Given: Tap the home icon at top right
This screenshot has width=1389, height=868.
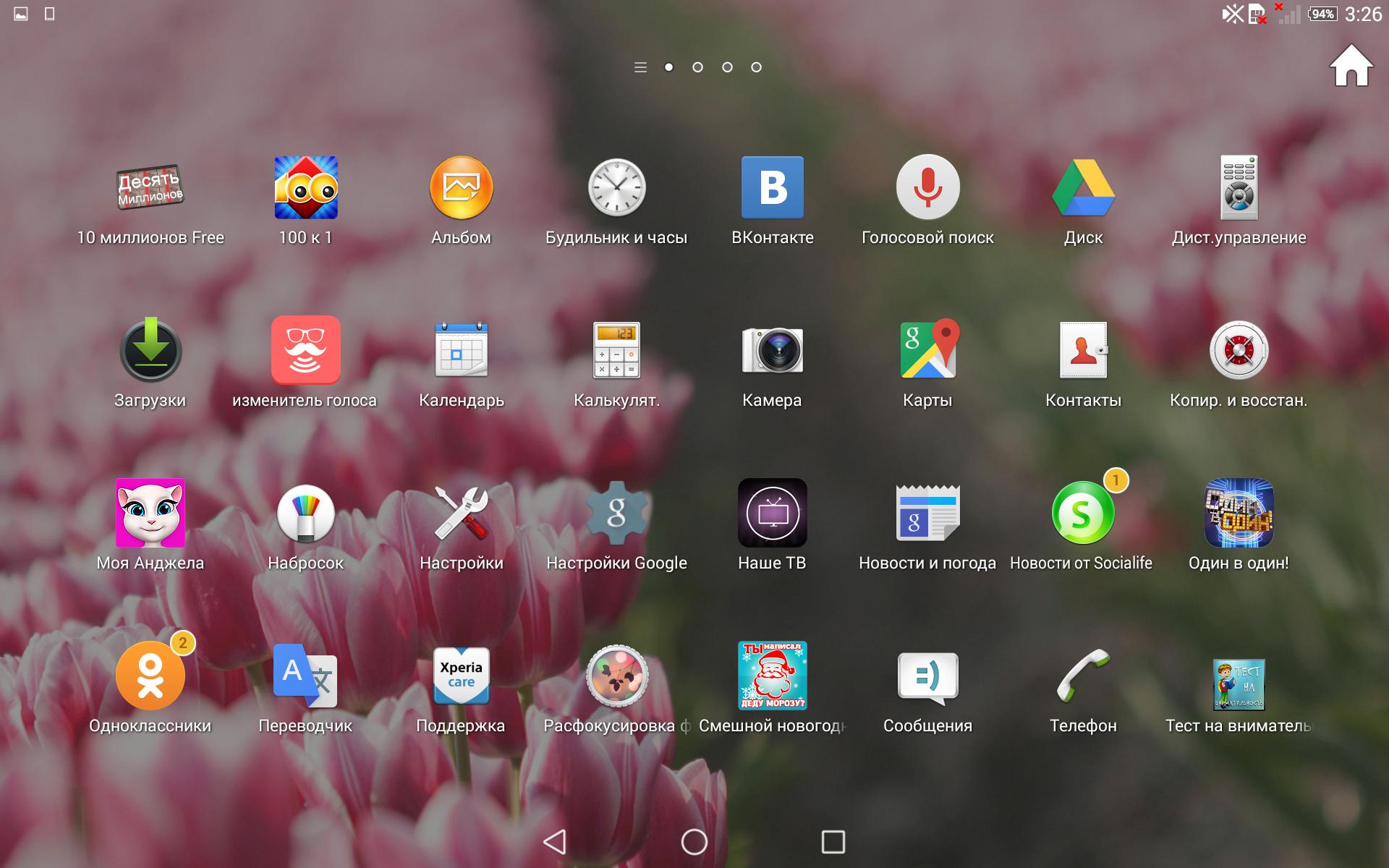Looking at the screenshot, I should click(1351, 65).
